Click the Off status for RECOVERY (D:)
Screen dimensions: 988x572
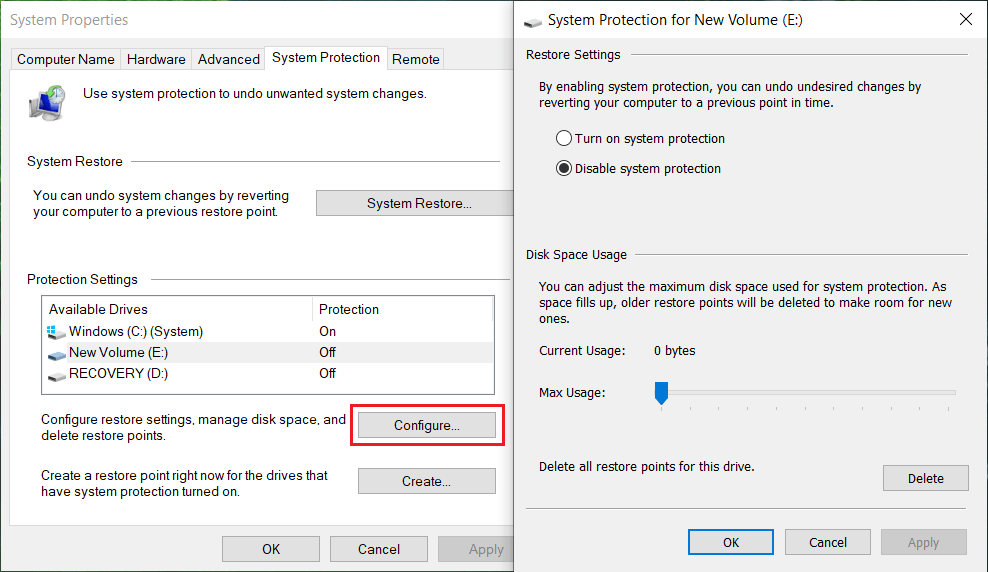[328, 373]
